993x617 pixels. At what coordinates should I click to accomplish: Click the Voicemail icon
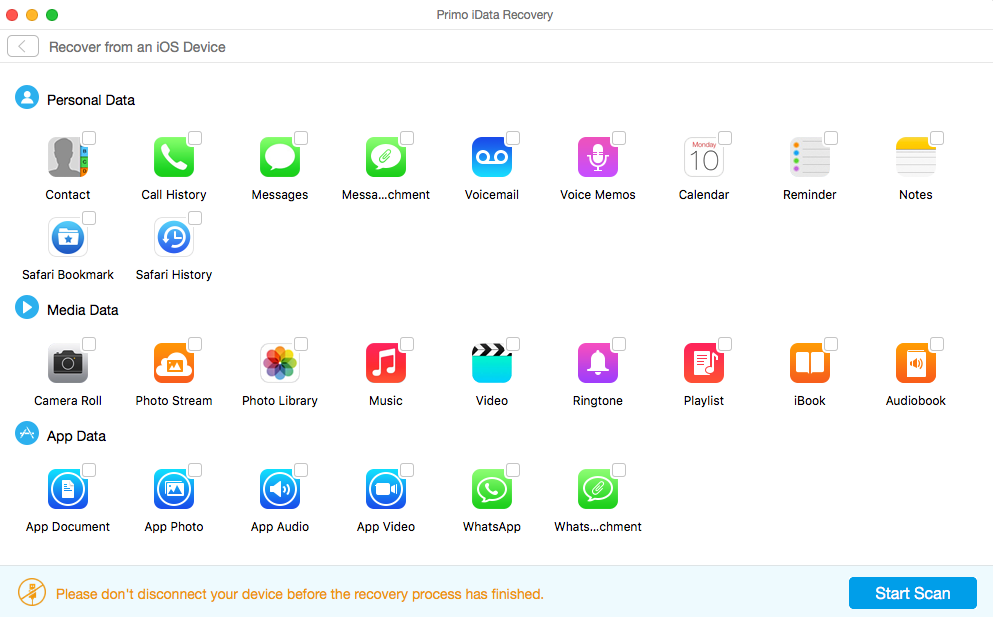491,157
